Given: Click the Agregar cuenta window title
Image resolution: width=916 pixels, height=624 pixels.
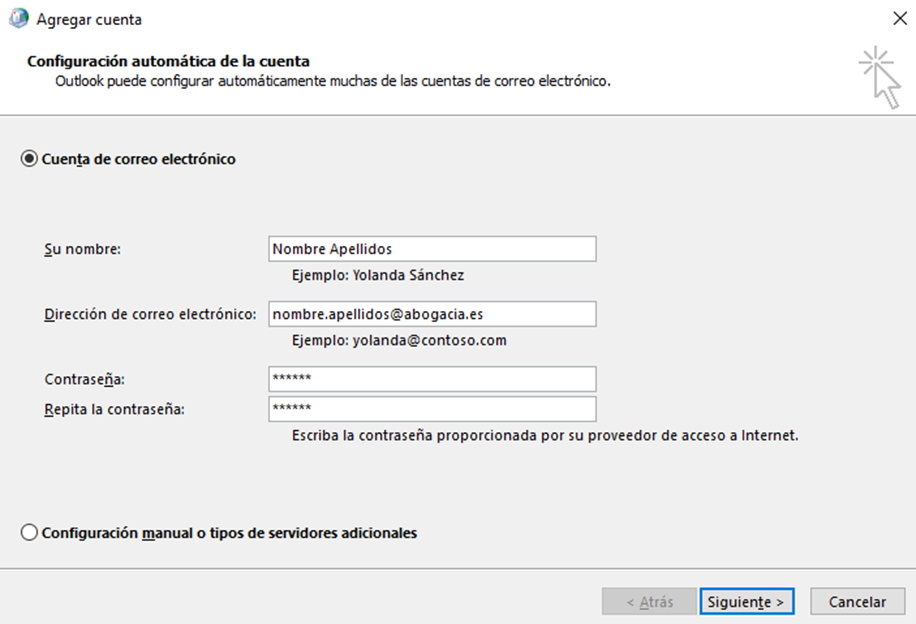Looking at the screenshot, I should [x=89, y=19].
